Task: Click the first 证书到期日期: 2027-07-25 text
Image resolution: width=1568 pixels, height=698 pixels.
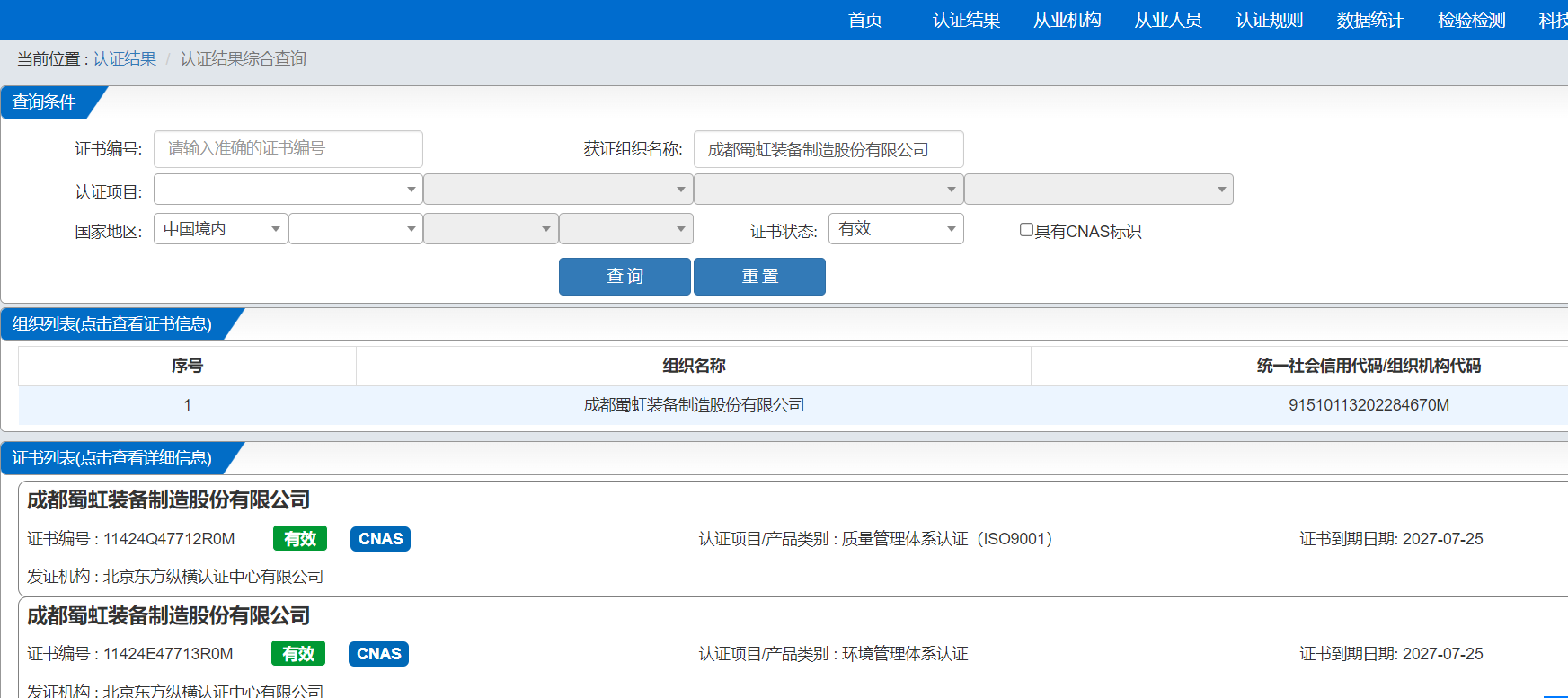Action: [x=1391, y=539]
